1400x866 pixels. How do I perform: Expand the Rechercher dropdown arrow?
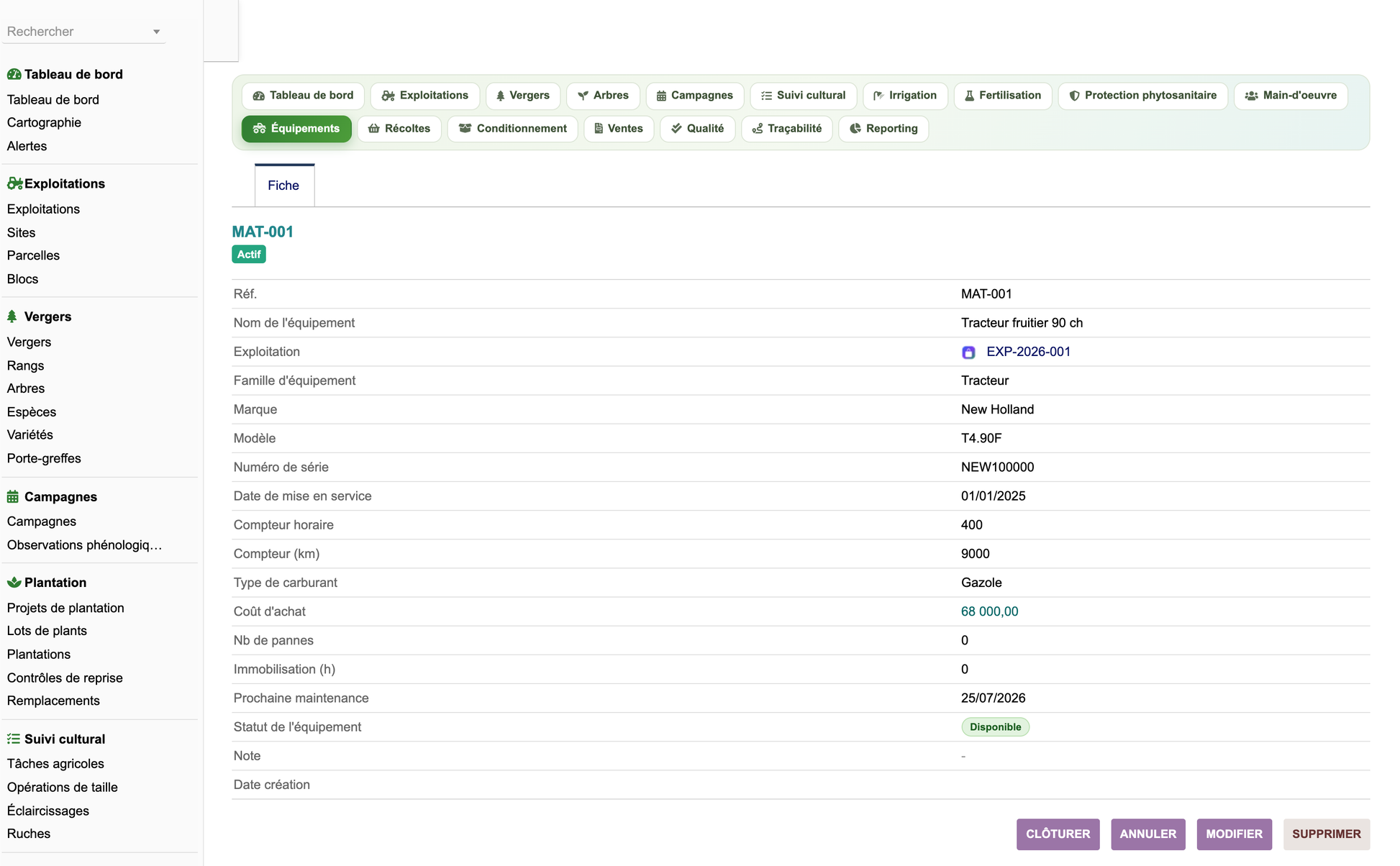click(x=156, y=32)
